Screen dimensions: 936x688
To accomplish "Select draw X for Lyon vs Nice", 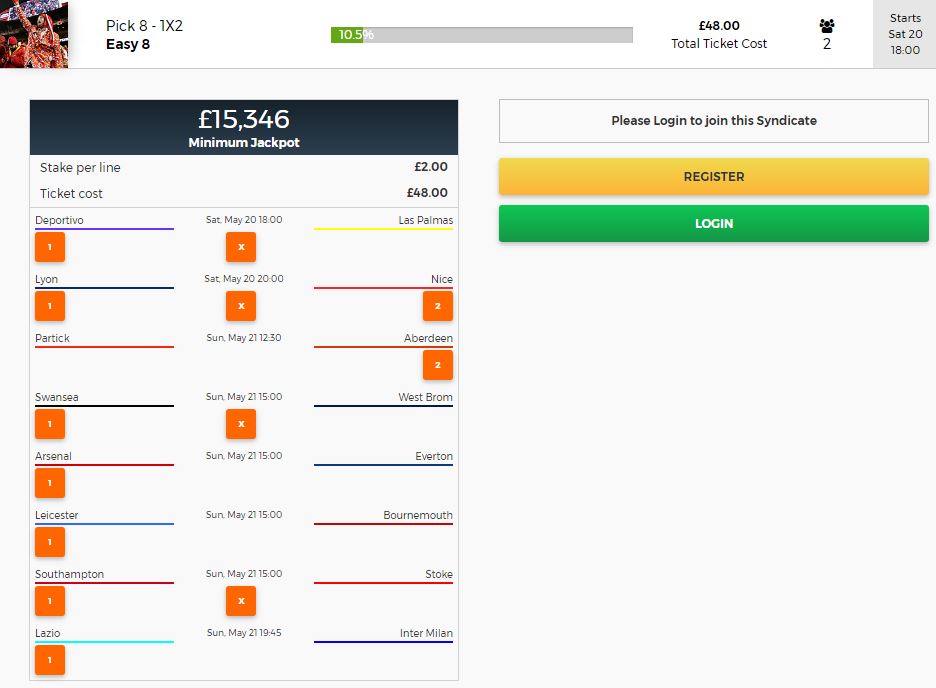I will 241,306.
